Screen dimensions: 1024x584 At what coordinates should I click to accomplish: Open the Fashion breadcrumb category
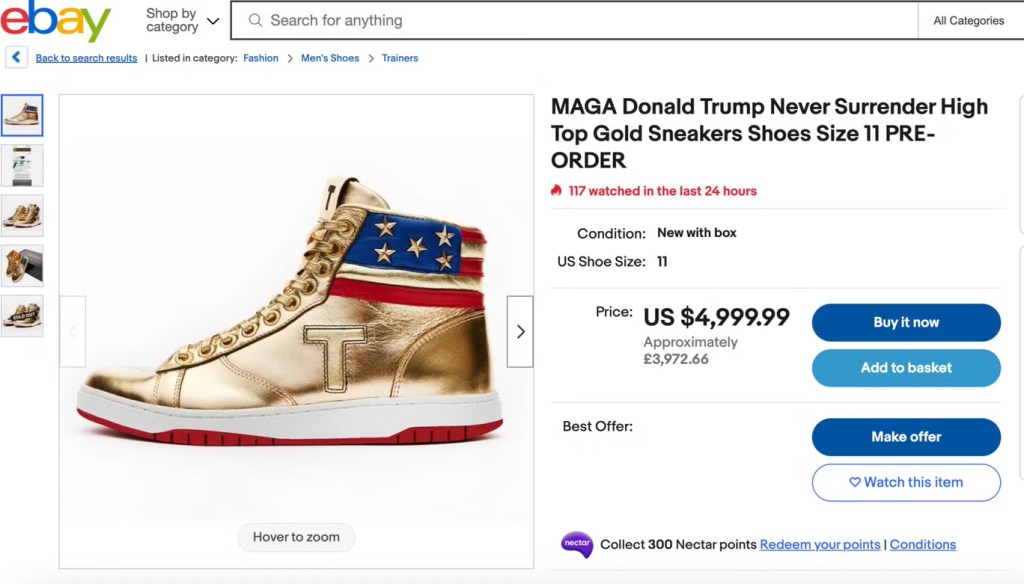(261, 58)
